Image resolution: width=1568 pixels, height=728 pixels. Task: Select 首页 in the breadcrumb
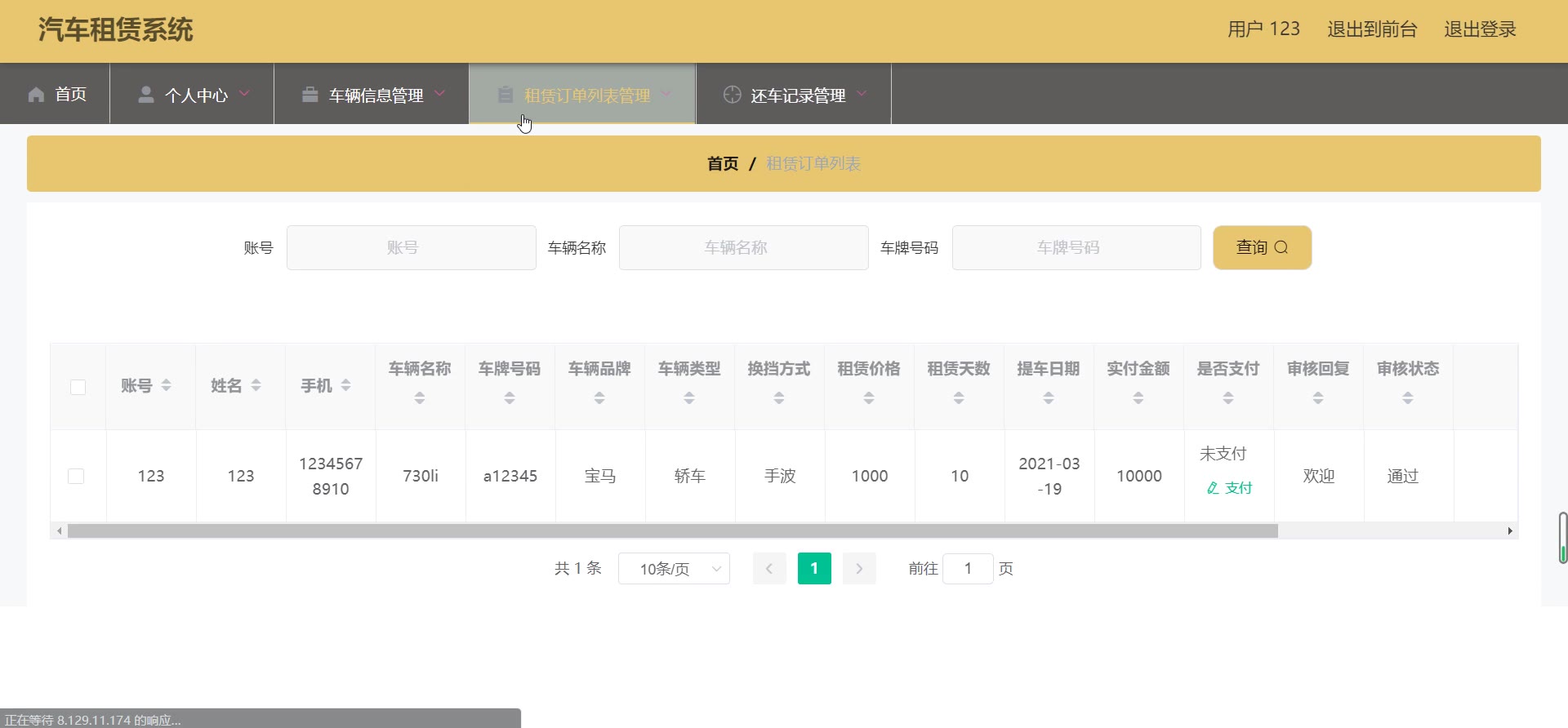722,164
